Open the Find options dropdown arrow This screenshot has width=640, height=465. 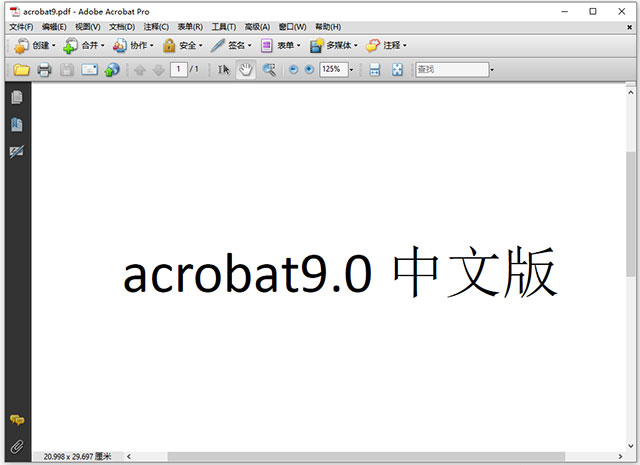492,70
